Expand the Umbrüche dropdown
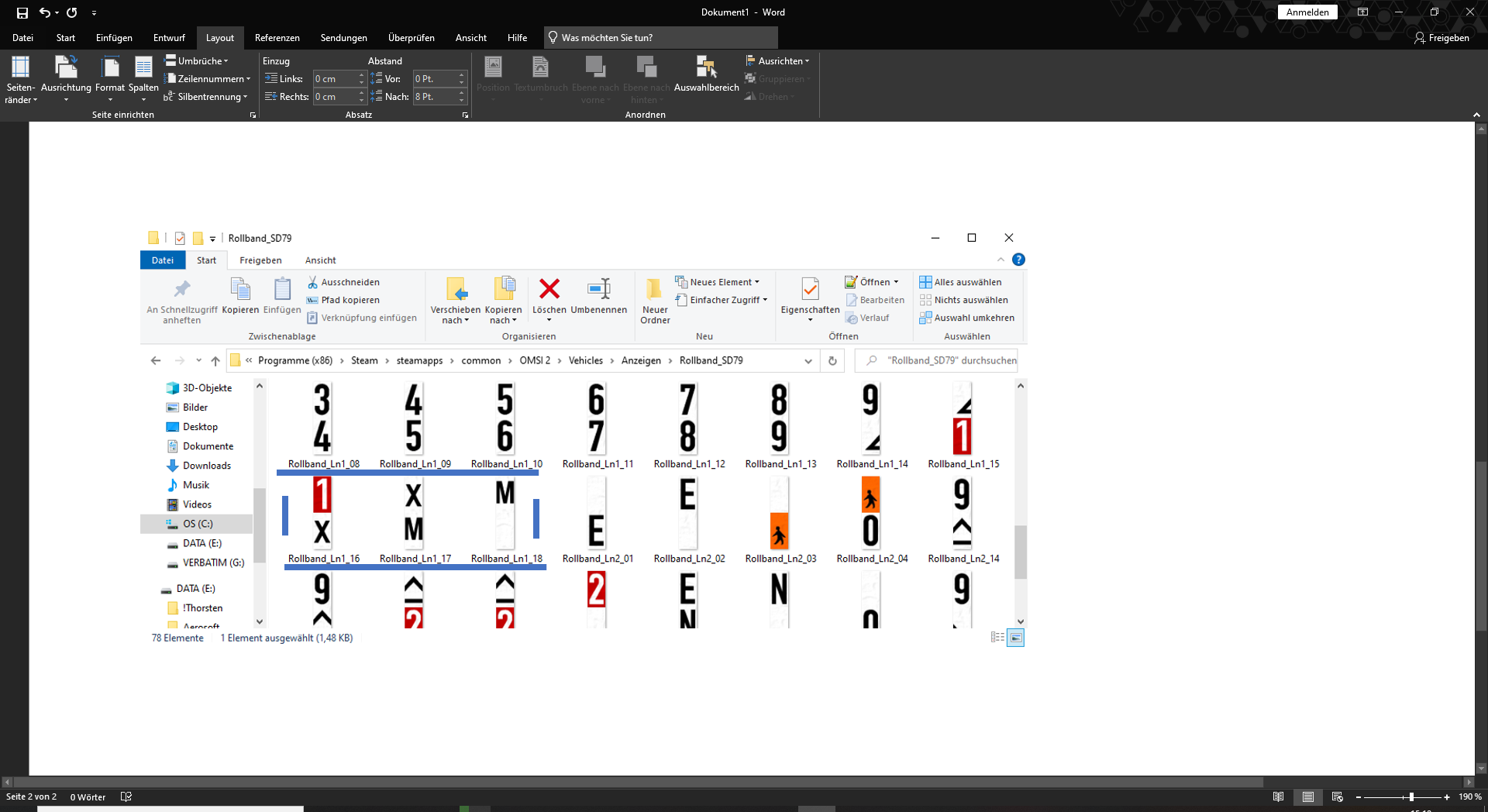This screenshot has height=812, width=1488. 197,61
